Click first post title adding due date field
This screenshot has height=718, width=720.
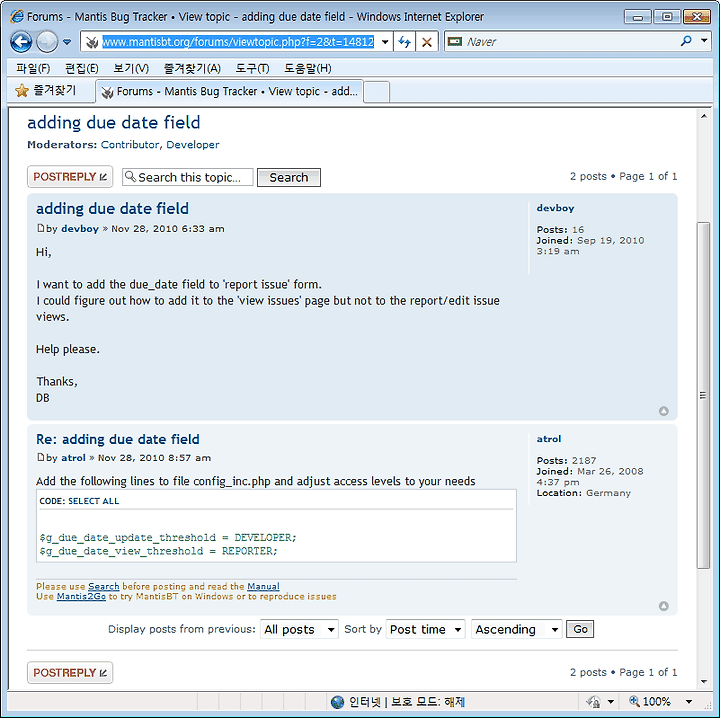click(112, 209)
